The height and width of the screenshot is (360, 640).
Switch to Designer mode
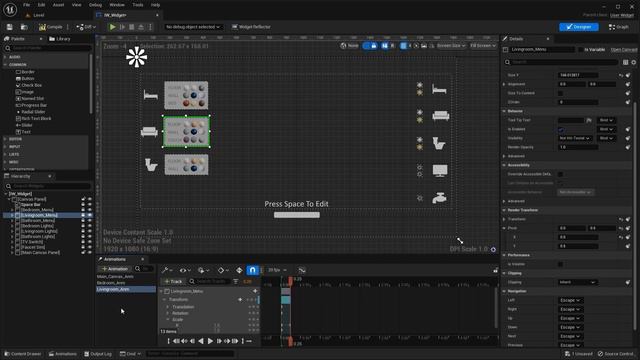click(579, 27)
